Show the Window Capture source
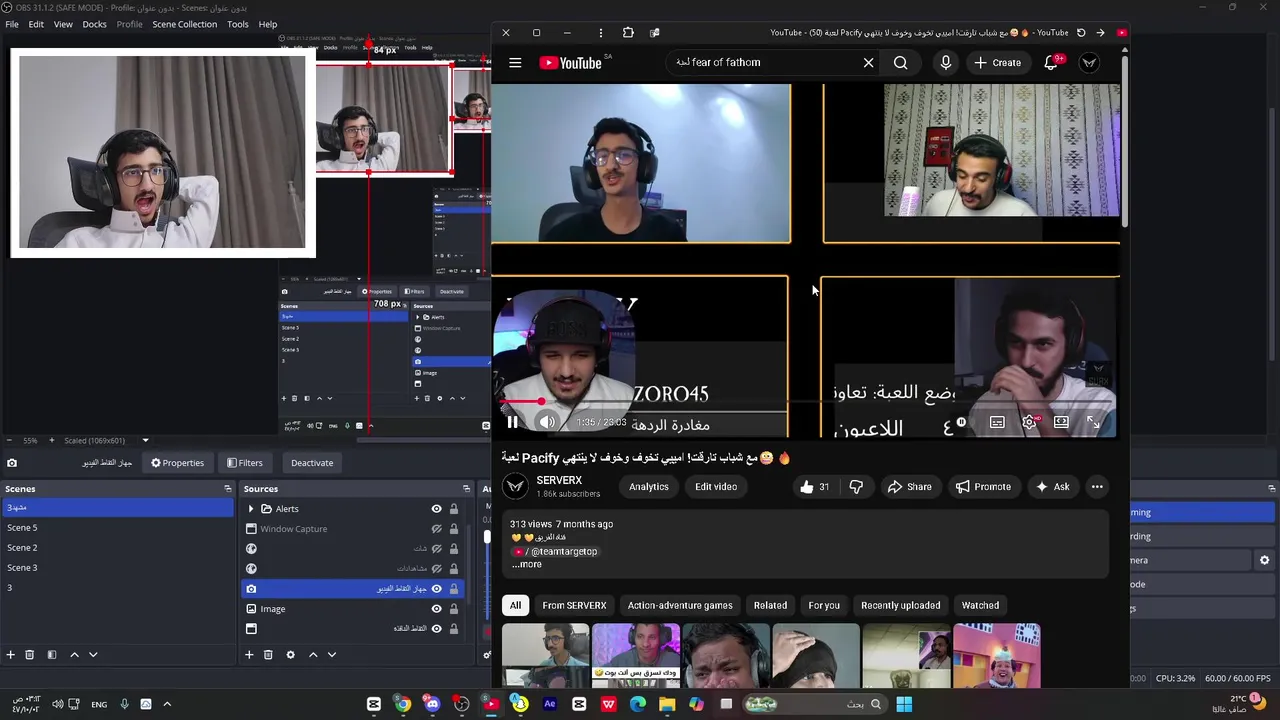Viewport: 1280px width, 720px height. pos(436,529)
